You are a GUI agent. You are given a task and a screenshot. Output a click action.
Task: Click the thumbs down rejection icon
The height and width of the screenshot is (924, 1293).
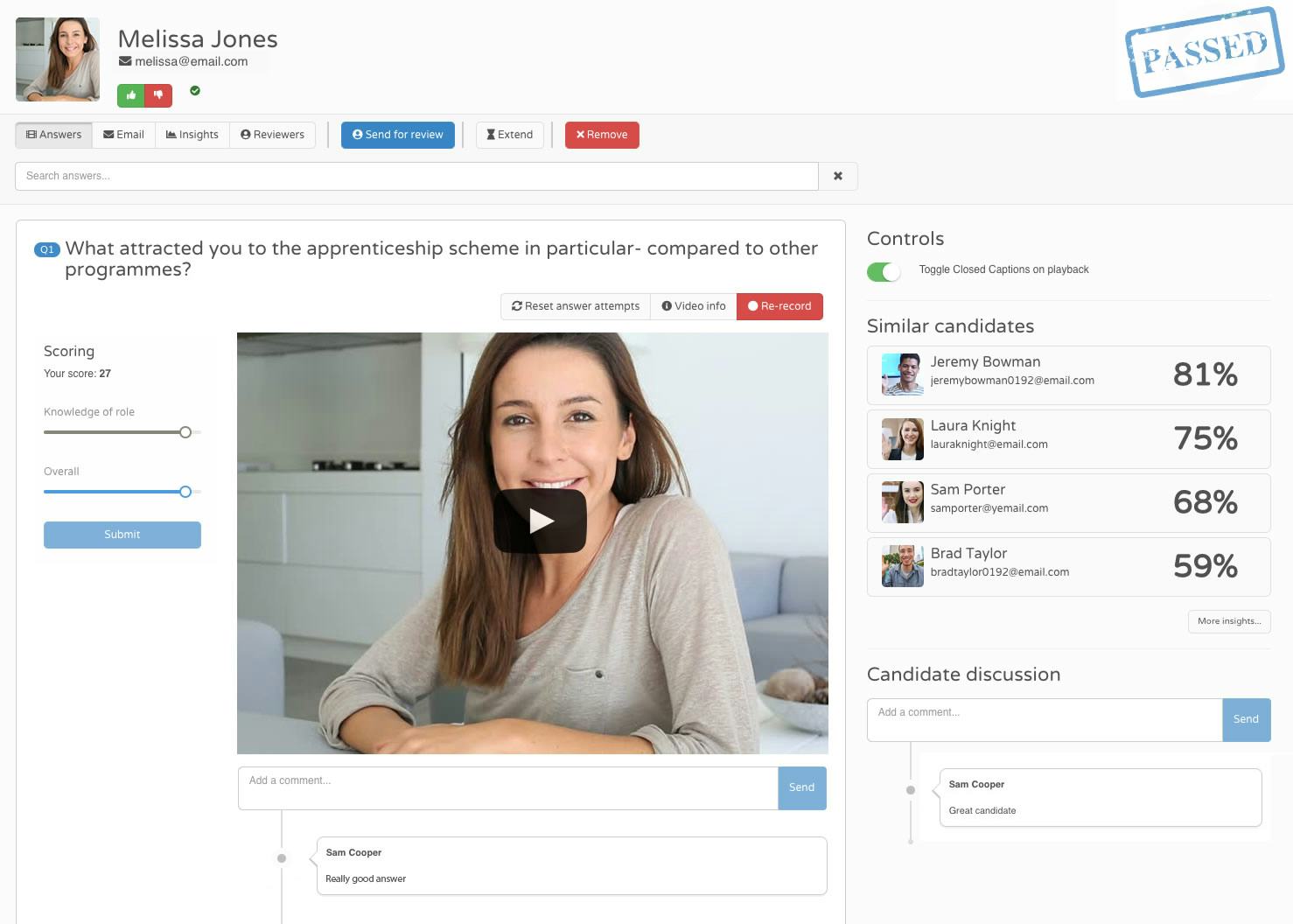coord(157,95)
